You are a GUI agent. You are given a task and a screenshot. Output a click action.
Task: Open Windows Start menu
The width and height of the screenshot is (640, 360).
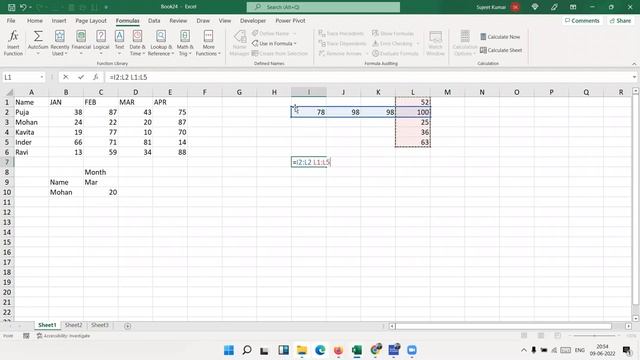(x=229, y=350)
